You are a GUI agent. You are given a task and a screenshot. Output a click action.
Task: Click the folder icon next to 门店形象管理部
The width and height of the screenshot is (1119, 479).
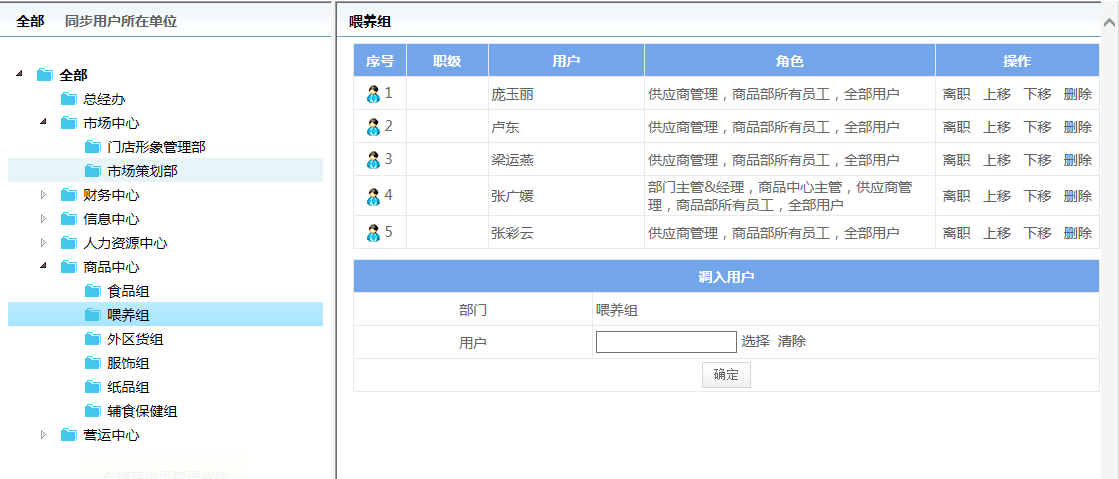[x=93, y=147]
